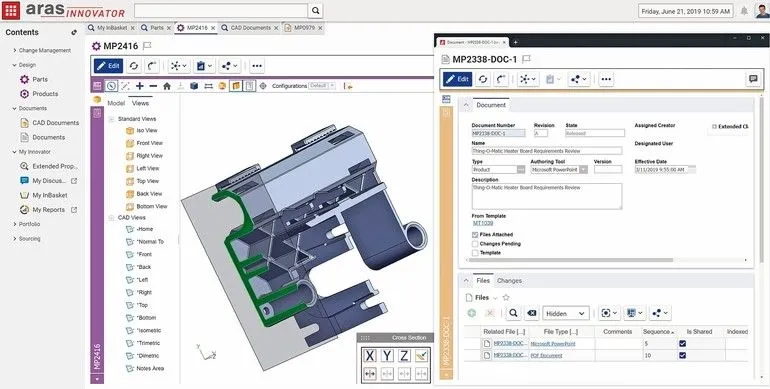Open the discussion icon in document toolbar

point(753,79)
